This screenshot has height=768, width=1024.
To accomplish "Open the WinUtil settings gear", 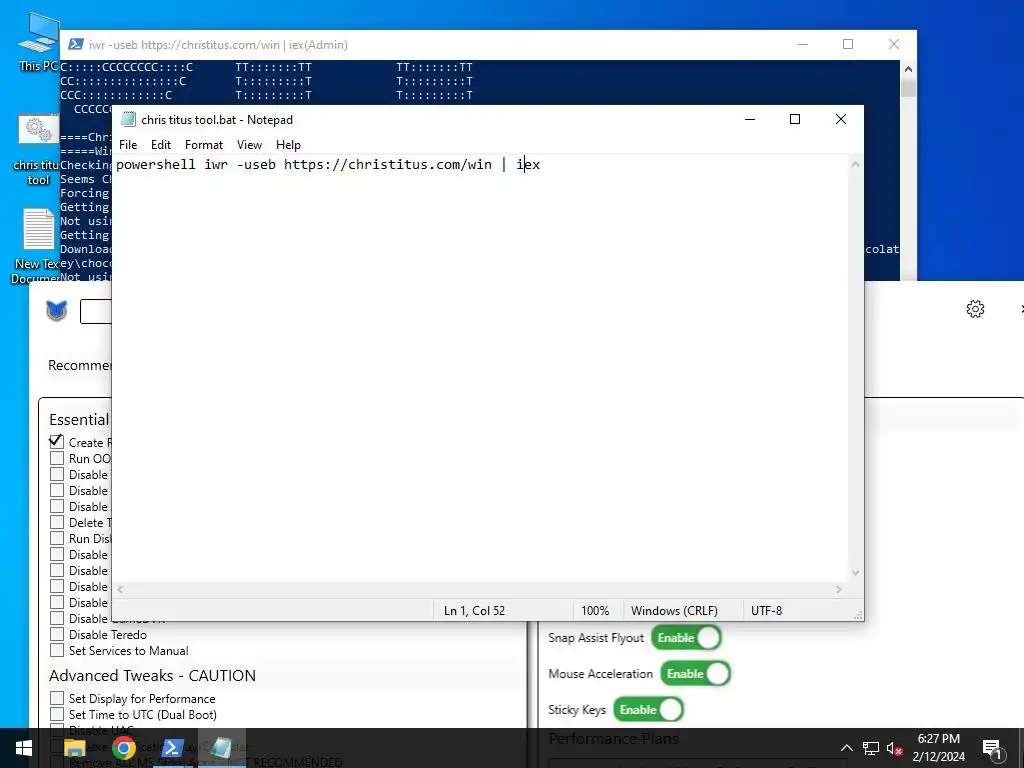I will [975, 309].
